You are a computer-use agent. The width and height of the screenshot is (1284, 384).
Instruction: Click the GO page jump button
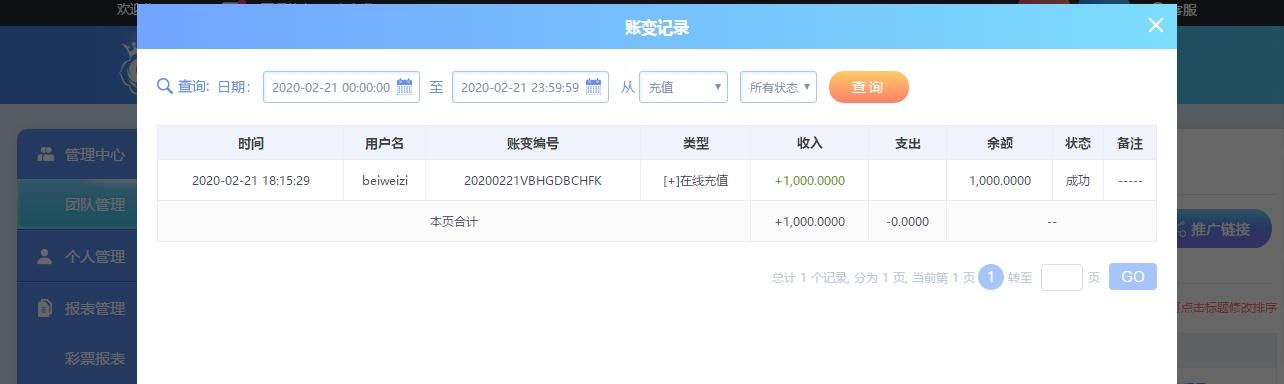click(x=1132, y=277)
